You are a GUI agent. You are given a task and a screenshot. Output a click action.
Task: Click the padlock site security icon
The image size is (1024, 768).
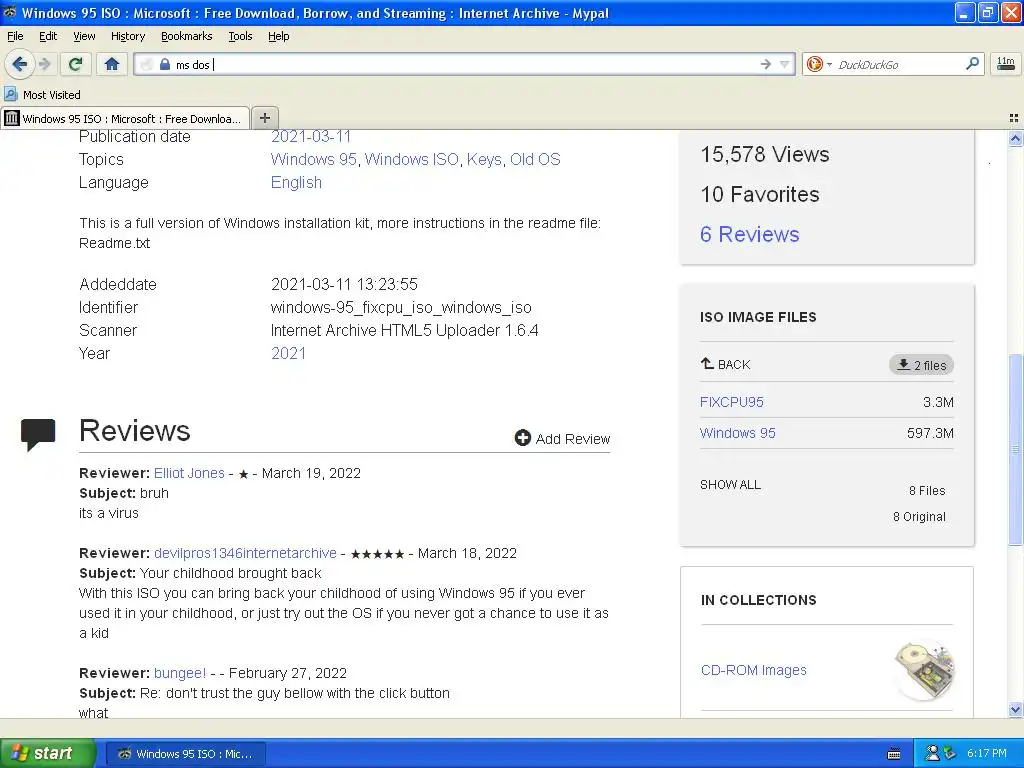click(165, 64)
